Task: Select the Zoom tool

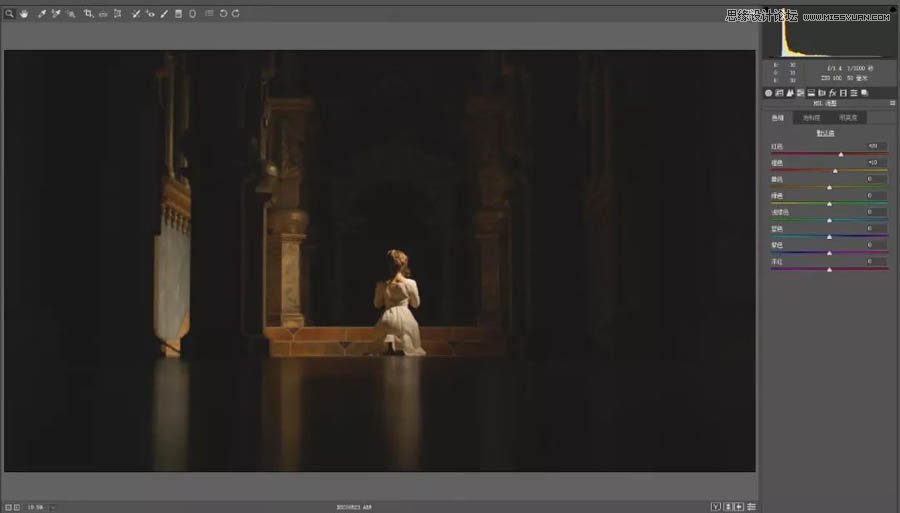Action: click(9, 13)
